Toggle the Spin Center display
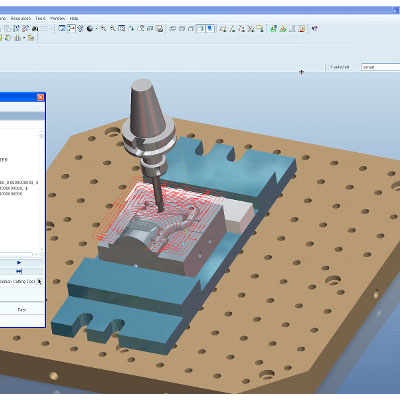This screenshot has height=400, width=400. [71, 28]
